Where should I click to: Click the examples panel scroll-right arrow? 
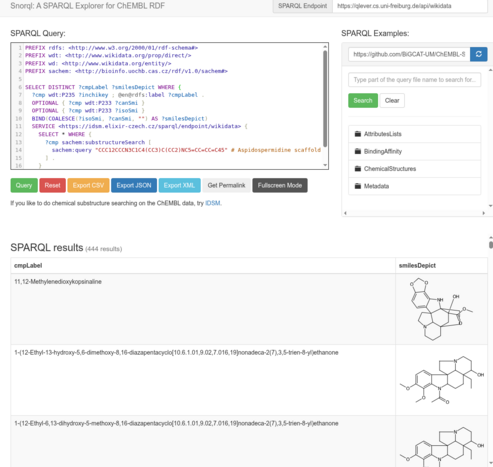point(483,213)
